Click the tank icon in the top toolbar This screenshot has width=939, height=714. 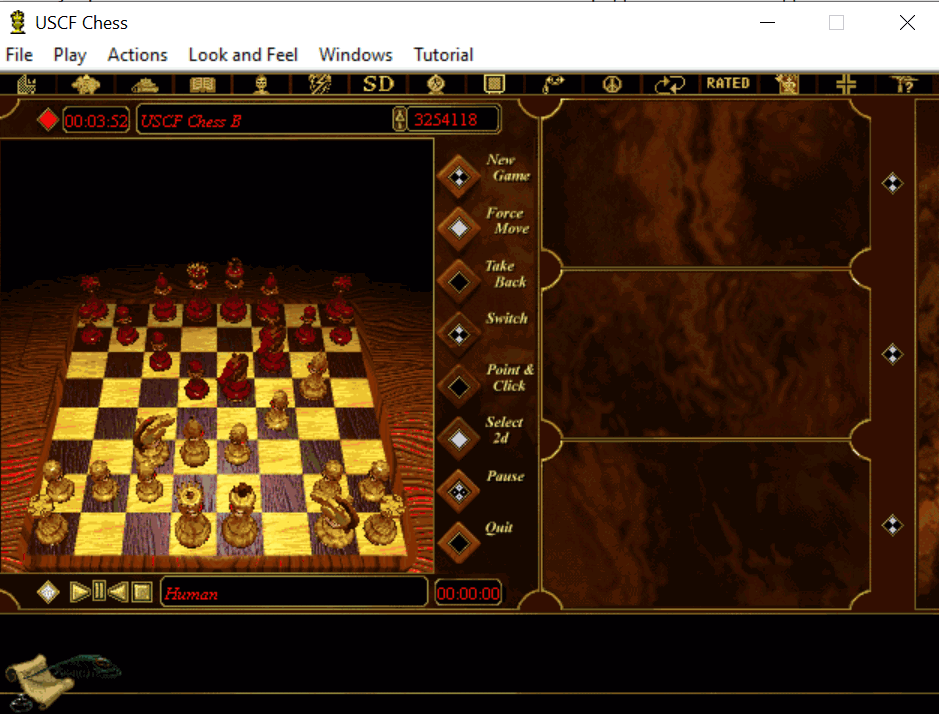click(144, 84)
